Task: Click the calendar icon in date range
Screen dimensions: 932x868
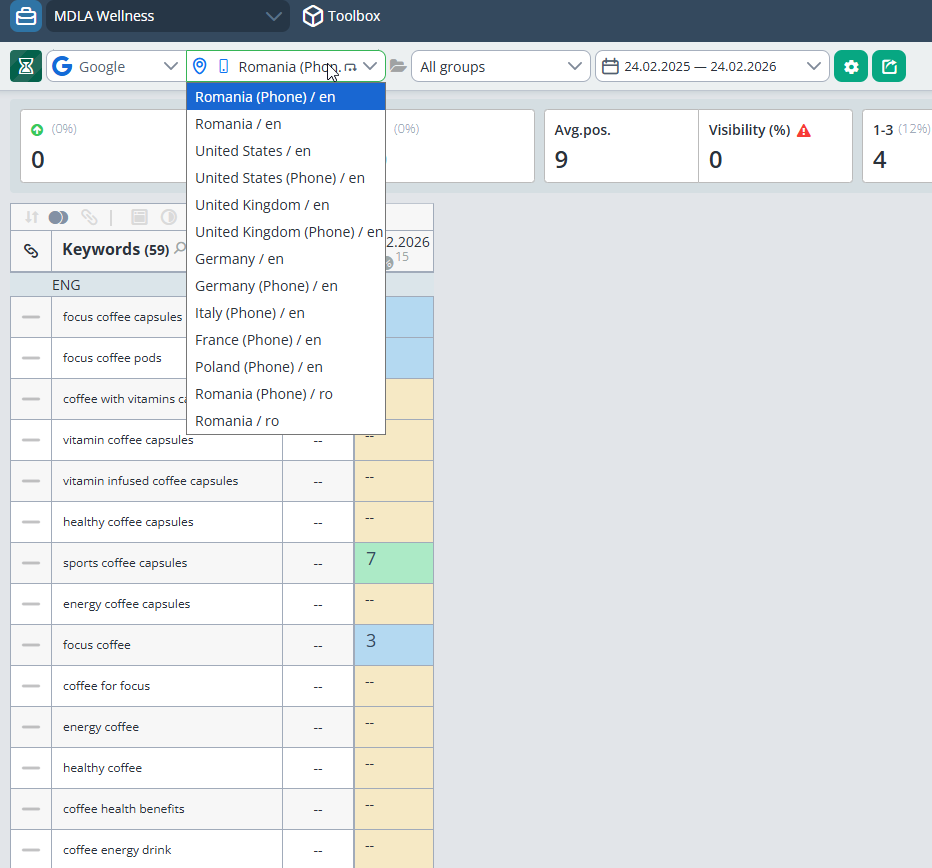Action: coord(610,66)
